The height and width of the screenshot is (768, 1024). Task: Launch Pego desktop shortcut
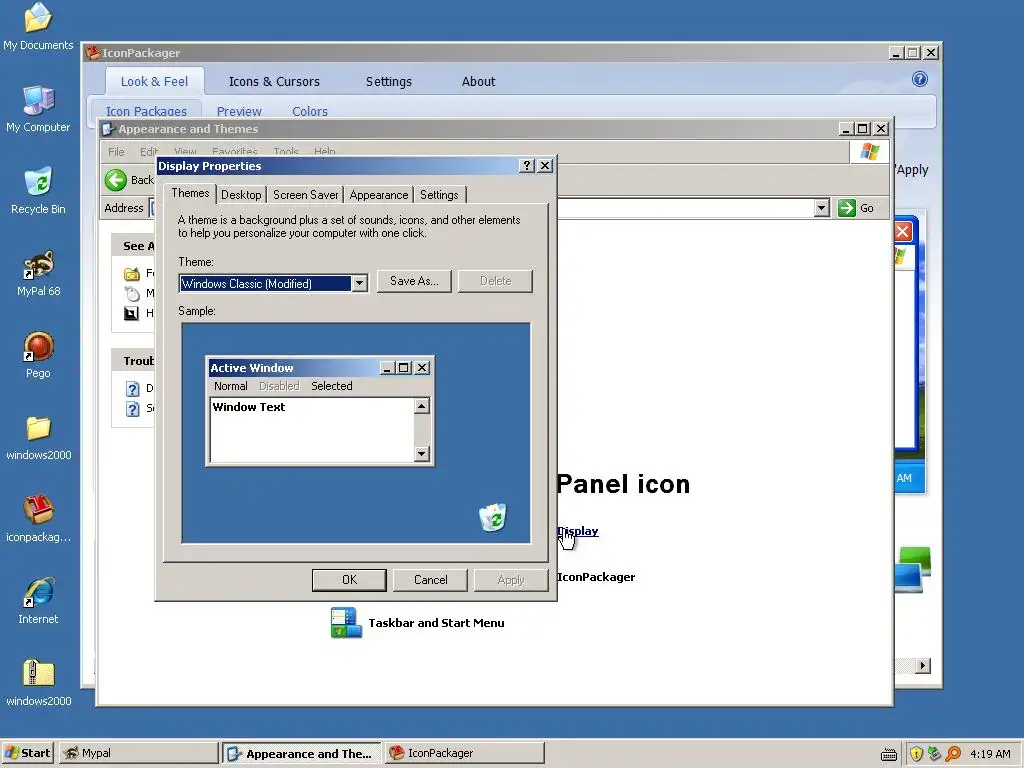(x=38, y=346)
